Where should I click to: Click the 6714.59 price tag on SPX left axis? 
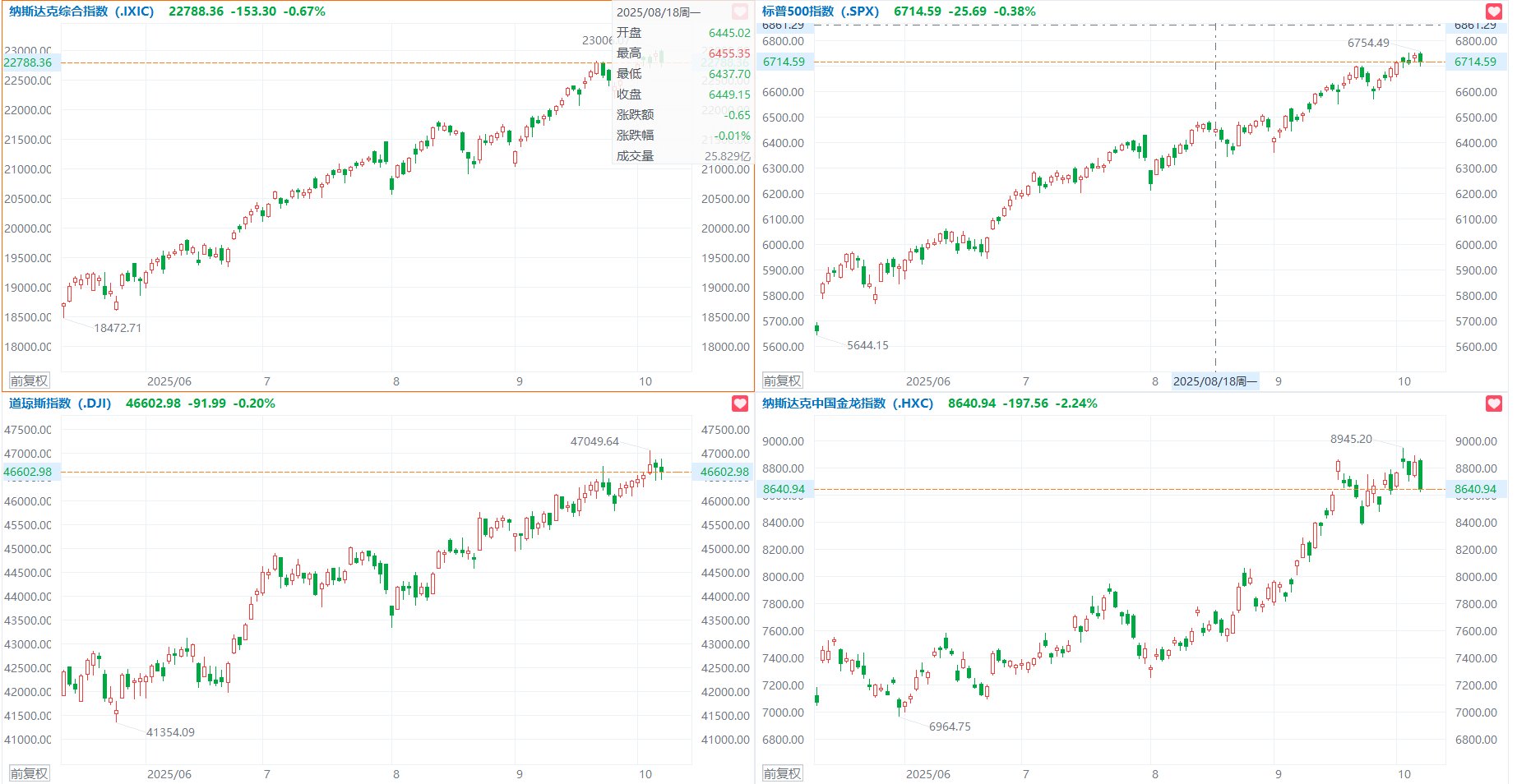tap(784, 62)
